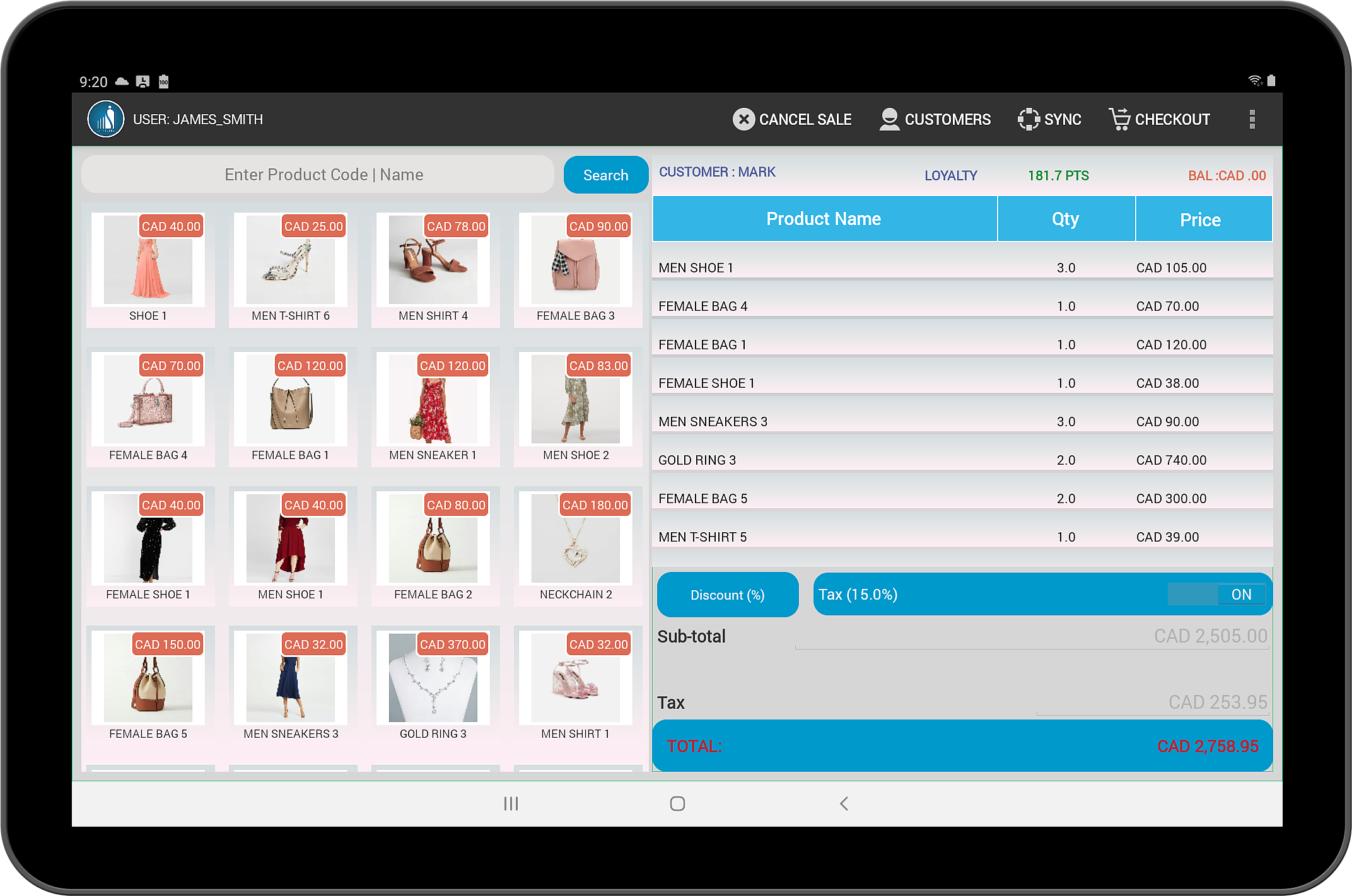Click the Product Name column header
The width and height of the screenshot is (1352, 896).
[824, 219]
